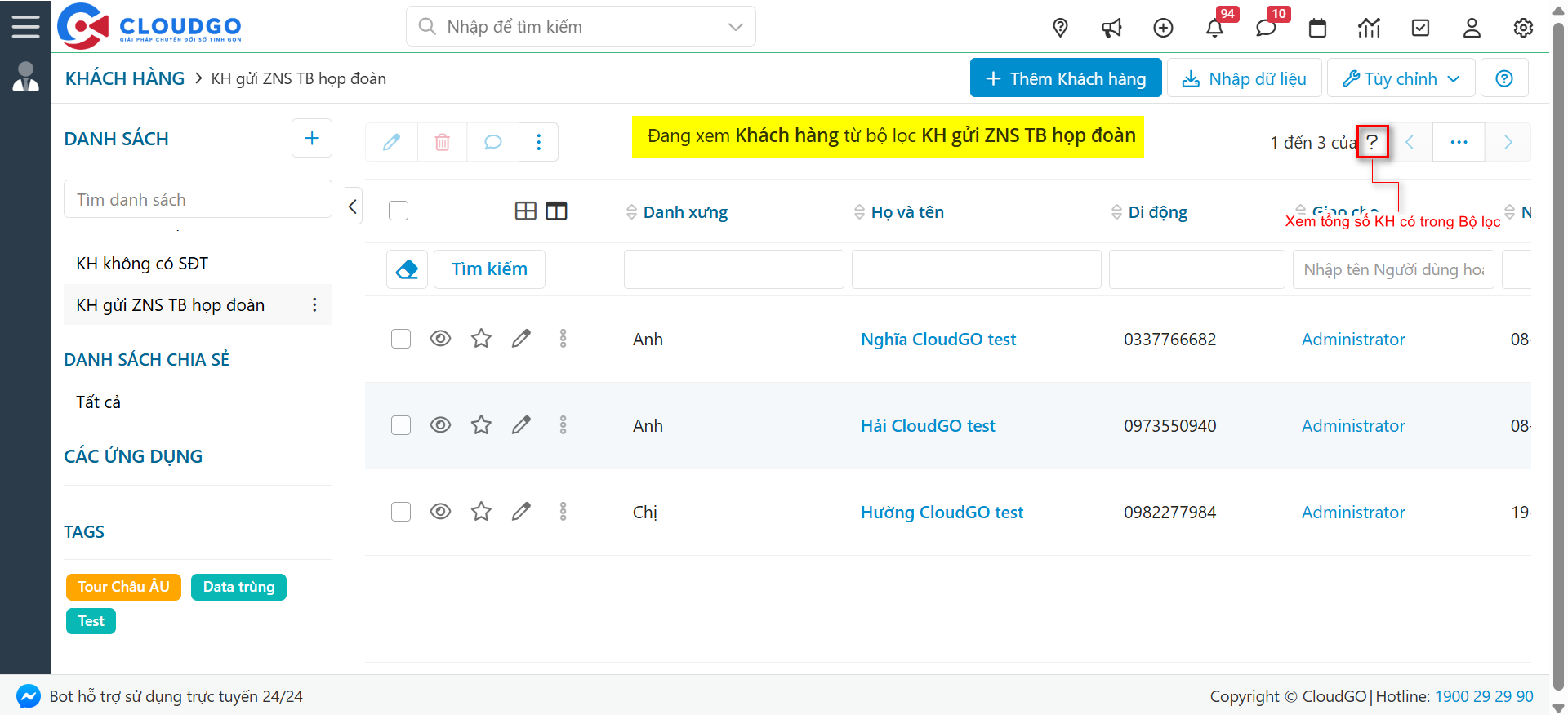Expand the Tùy chỉnh dropdown
This screenshot has width=1568, height=715.
point(1401,78)
